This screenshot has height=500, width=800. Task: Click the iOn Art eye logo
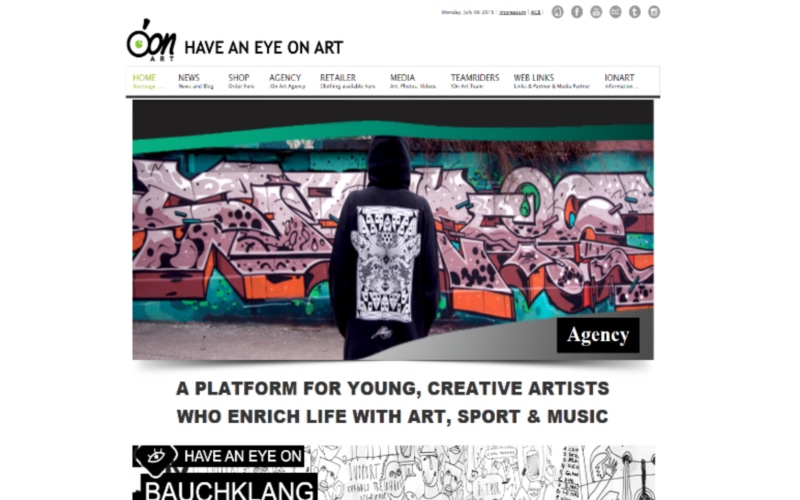click(152, 40)
